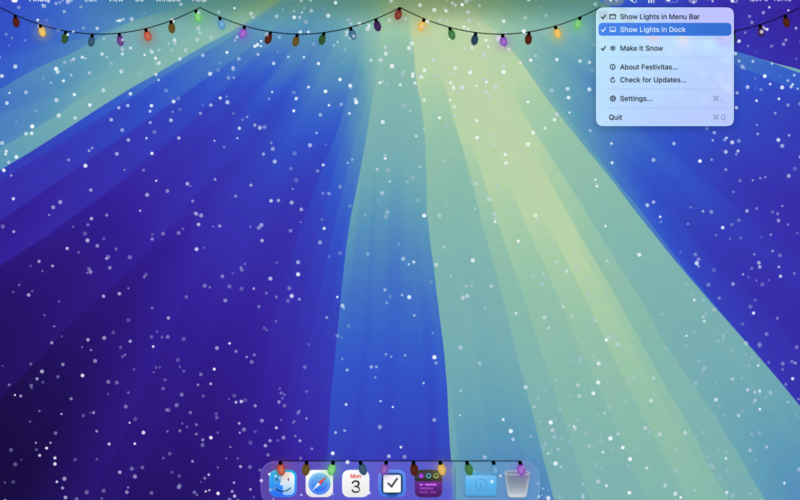Click the battery icon in menu bar
This screenshot has height=500, width=800.
(x=672, y=2)
